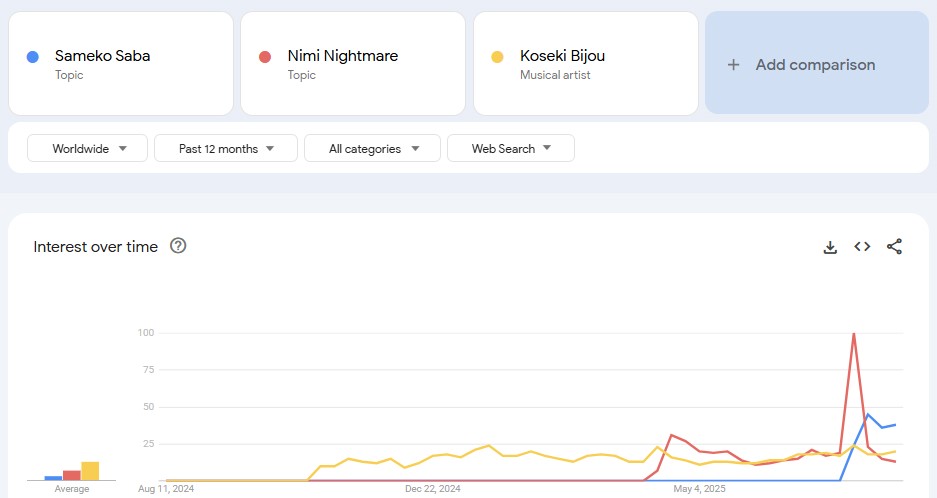This screenshot has height=498, width=937.
Task: Share the interest over time chart
Action: coord(894,246)
